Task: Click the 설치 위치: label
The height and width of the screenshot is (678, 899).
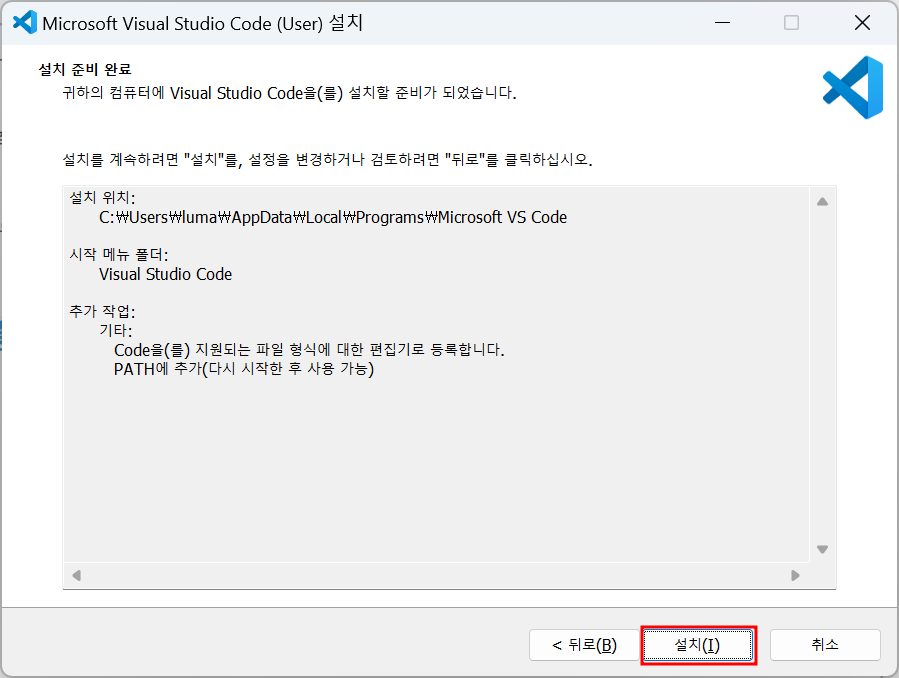Action: coord(102,198)
